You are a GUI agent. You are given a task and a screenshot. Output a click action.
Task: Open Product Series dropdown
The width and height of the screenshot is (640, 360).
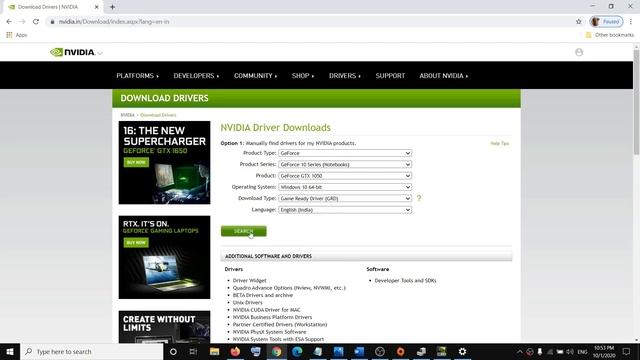click(x=345, y=164)
